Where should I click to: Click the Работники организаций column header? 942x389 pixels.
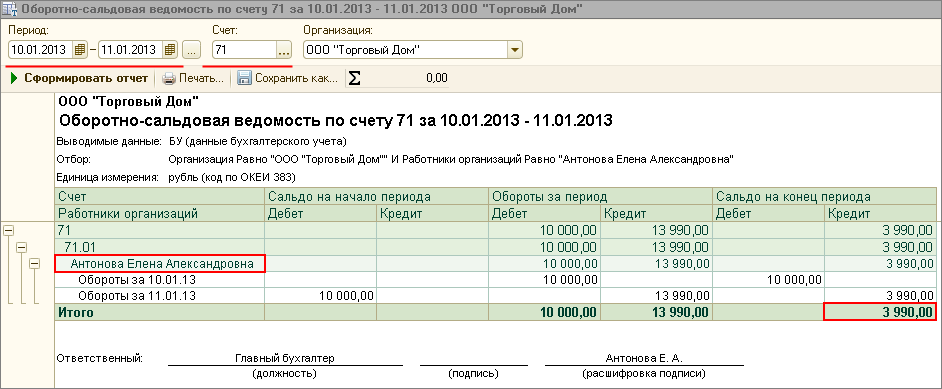[x=160, y=213]
